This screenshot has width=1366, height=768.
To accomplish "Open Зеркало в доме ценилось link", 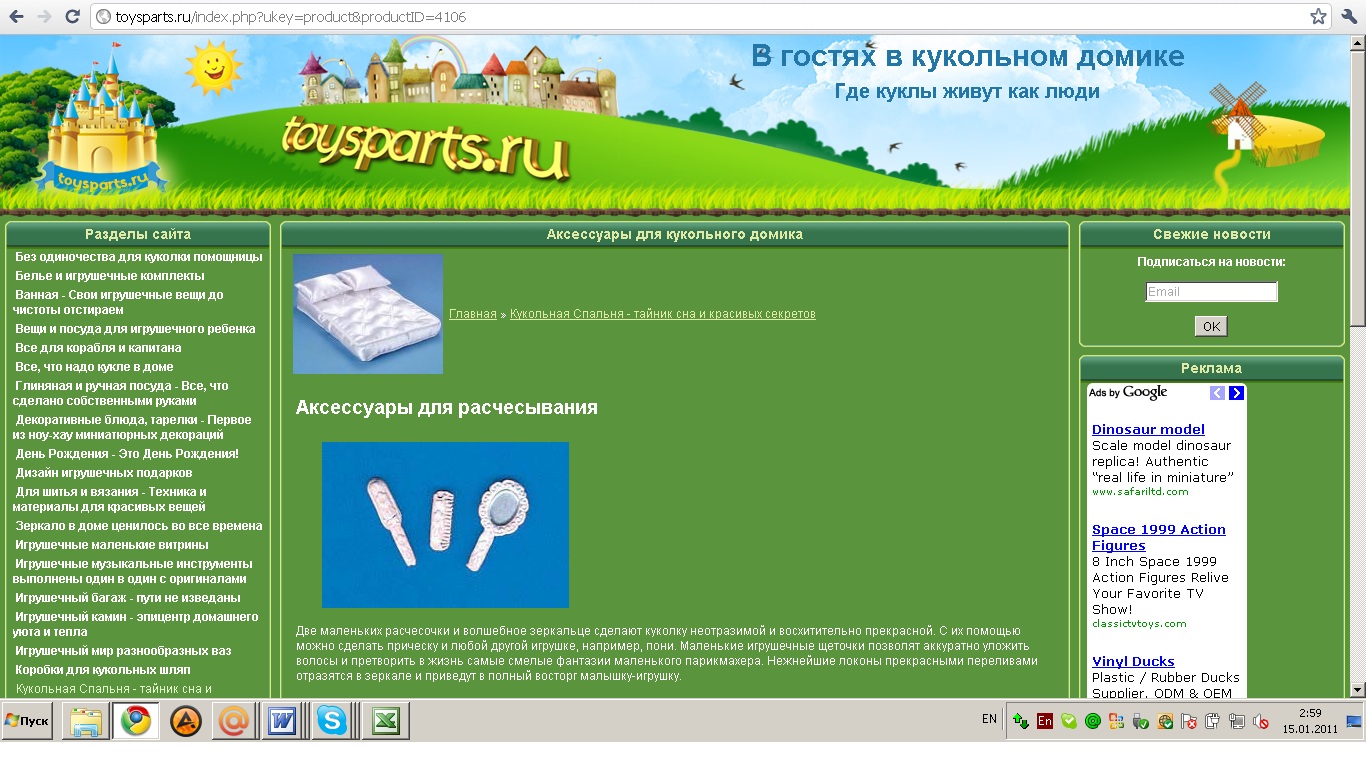I will (x=139, y=526).
